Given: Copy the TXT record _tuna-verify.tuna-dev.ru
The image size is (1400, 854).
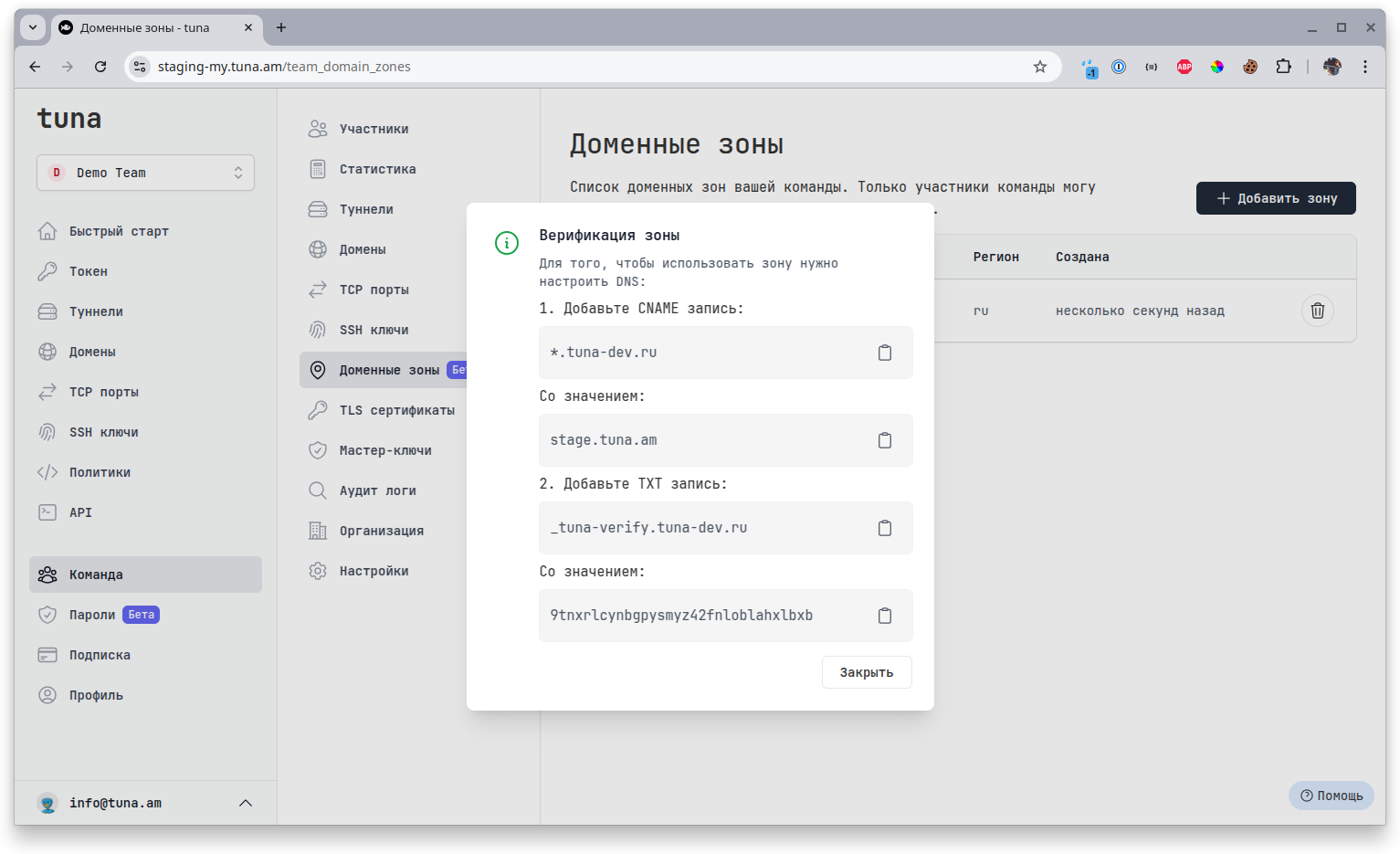Looking at the screenshot, I should [x=884, y=527].
